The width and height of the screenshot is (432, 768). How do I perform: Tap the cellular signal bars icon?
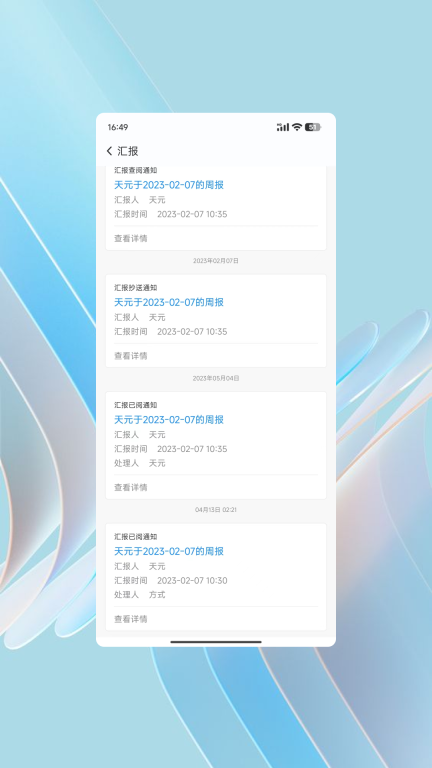pyautogui.click(x=283, y=127)
